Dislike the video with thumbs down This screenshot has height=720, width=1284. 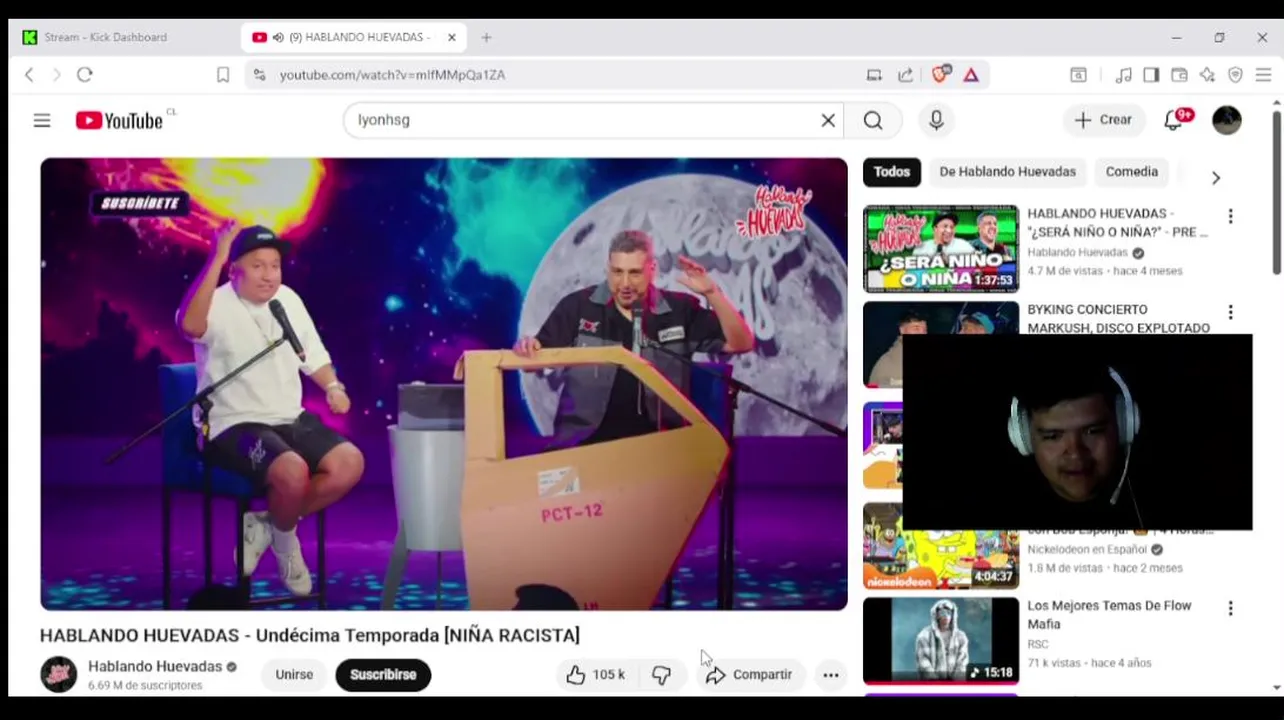(662, 675)
